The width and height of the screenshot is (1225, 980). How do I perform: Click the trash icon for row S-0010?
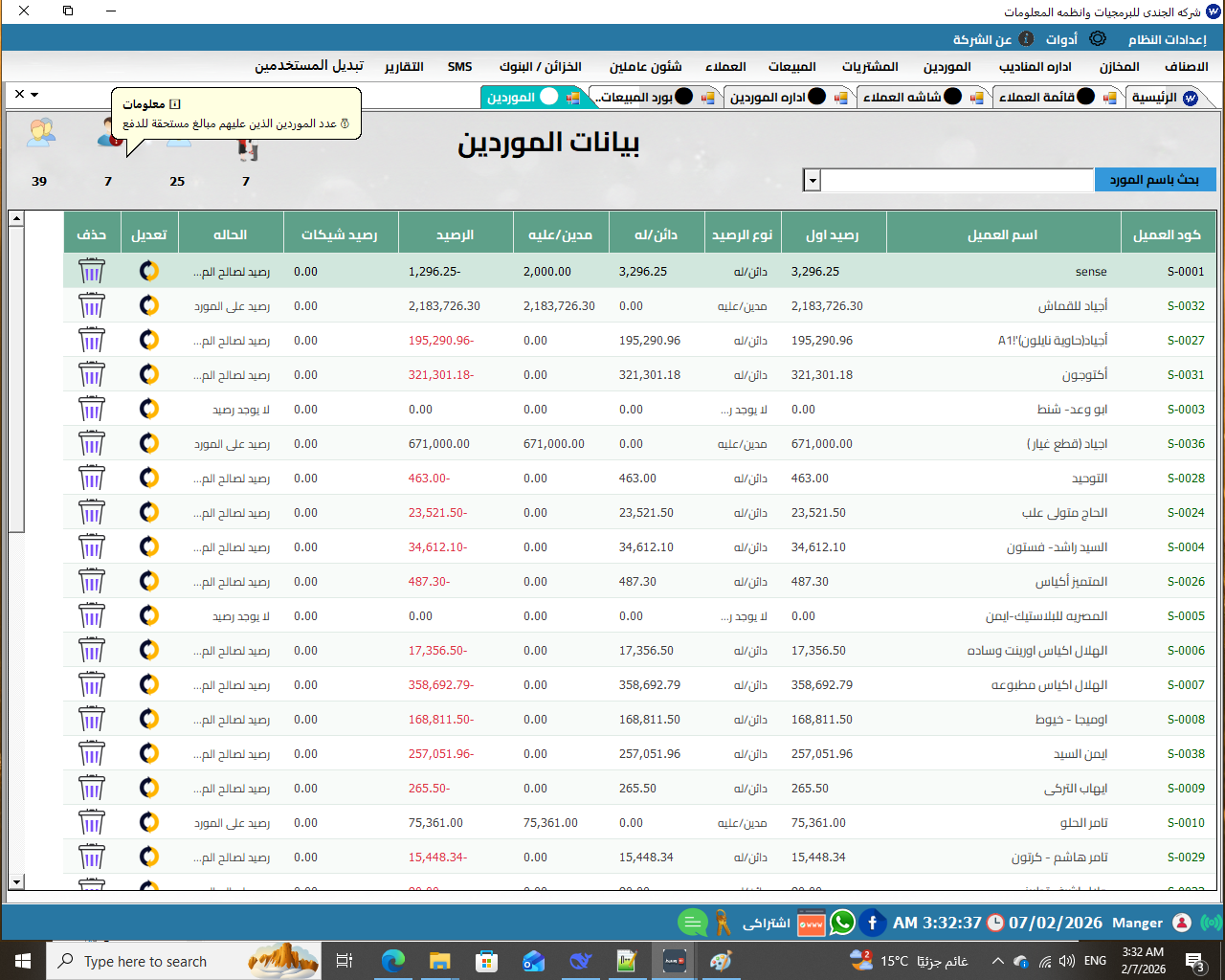click(x=91, y=823)
